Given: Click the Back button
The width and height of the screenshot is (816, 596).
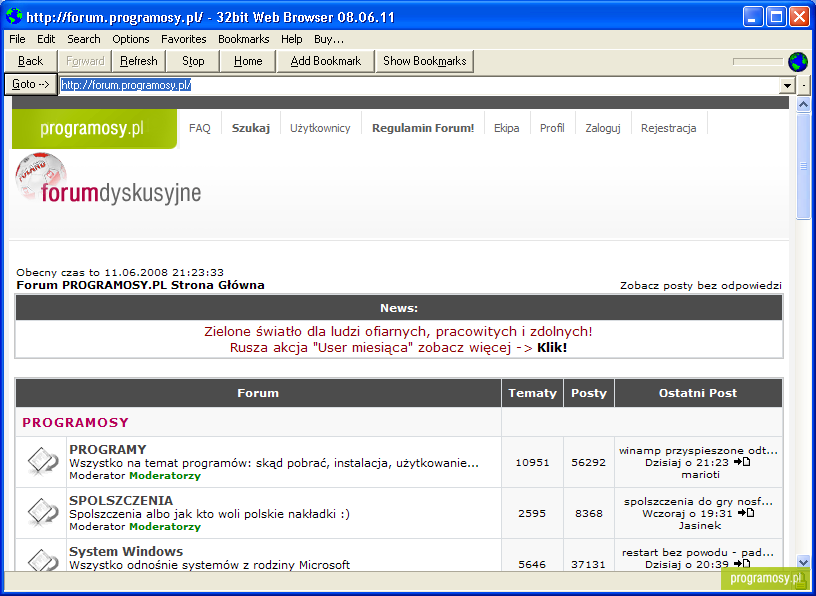Looking at the screenshot, I should tap(30, 61).
